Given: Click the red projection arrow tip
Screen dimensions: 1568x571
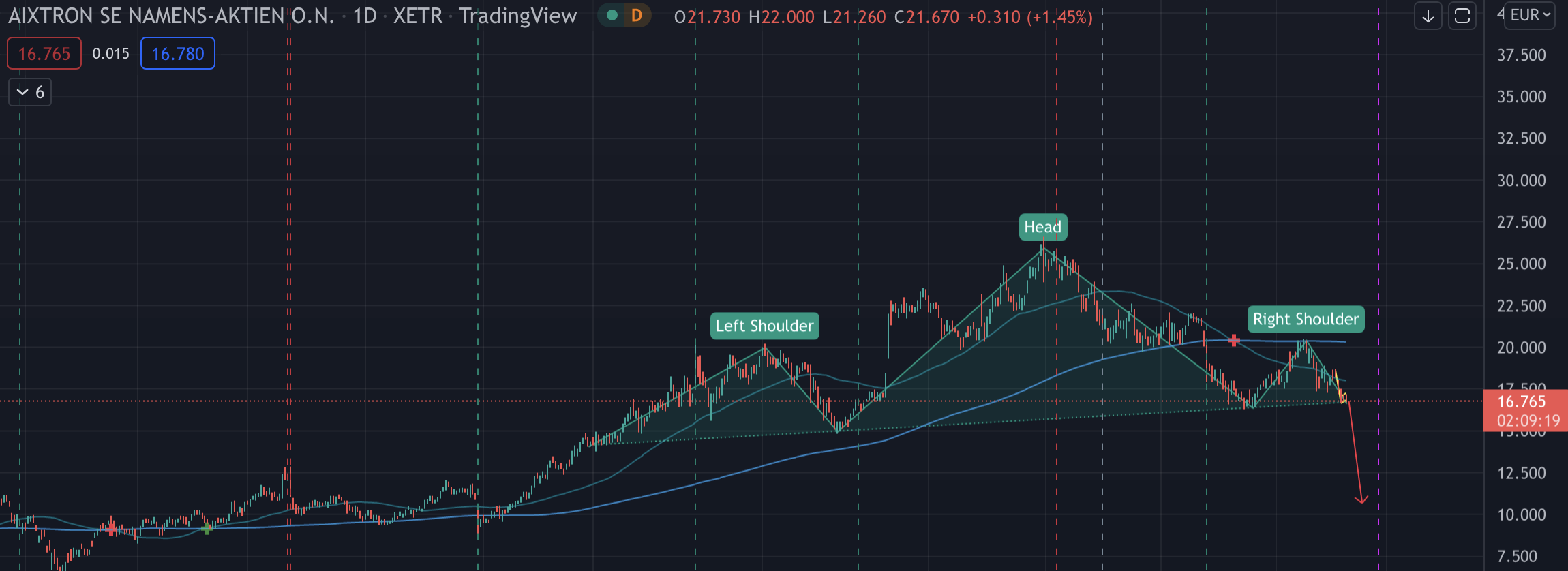Looking at the screenshot, I should (1361, 501).
